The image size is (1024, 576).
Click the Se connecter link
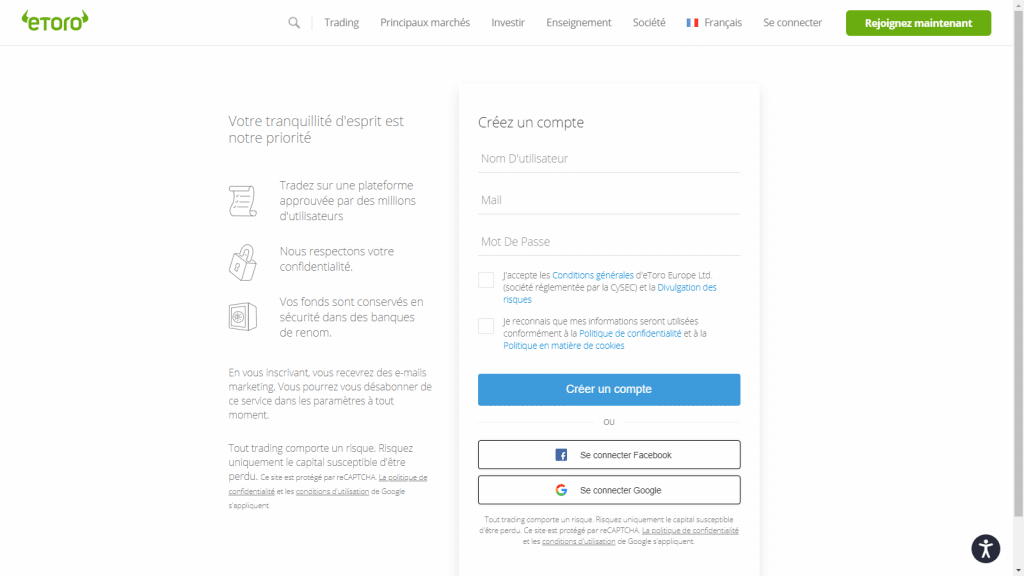[x=793, y=23]
